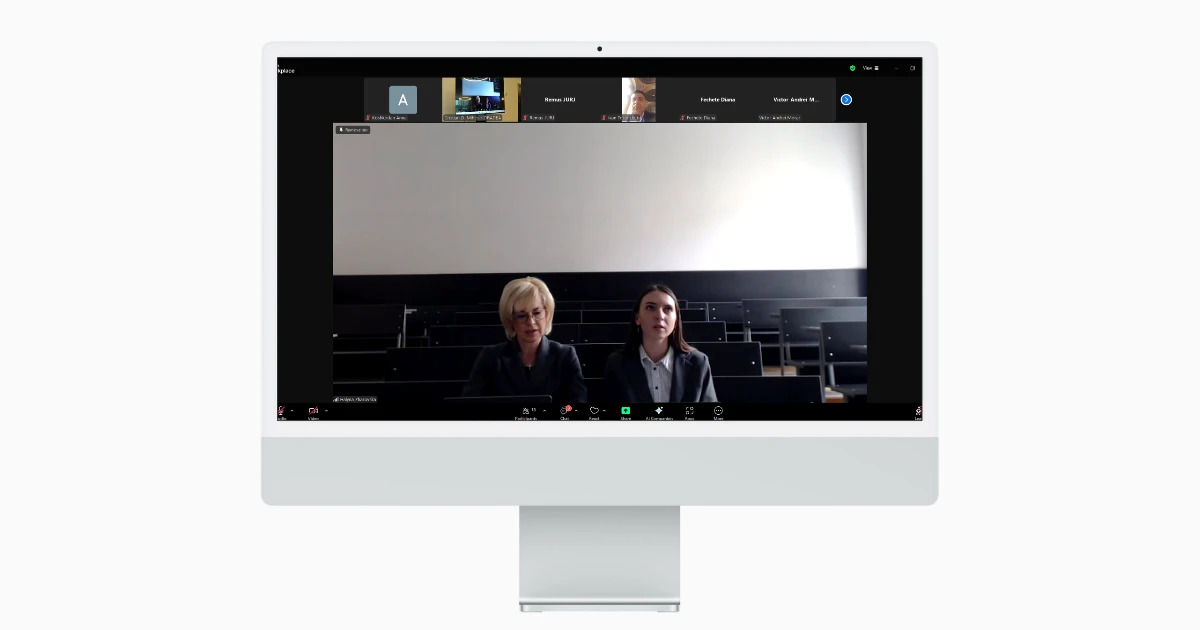
Task: Show more participants with the blue arrow
Action: click(x=846, y=99)
